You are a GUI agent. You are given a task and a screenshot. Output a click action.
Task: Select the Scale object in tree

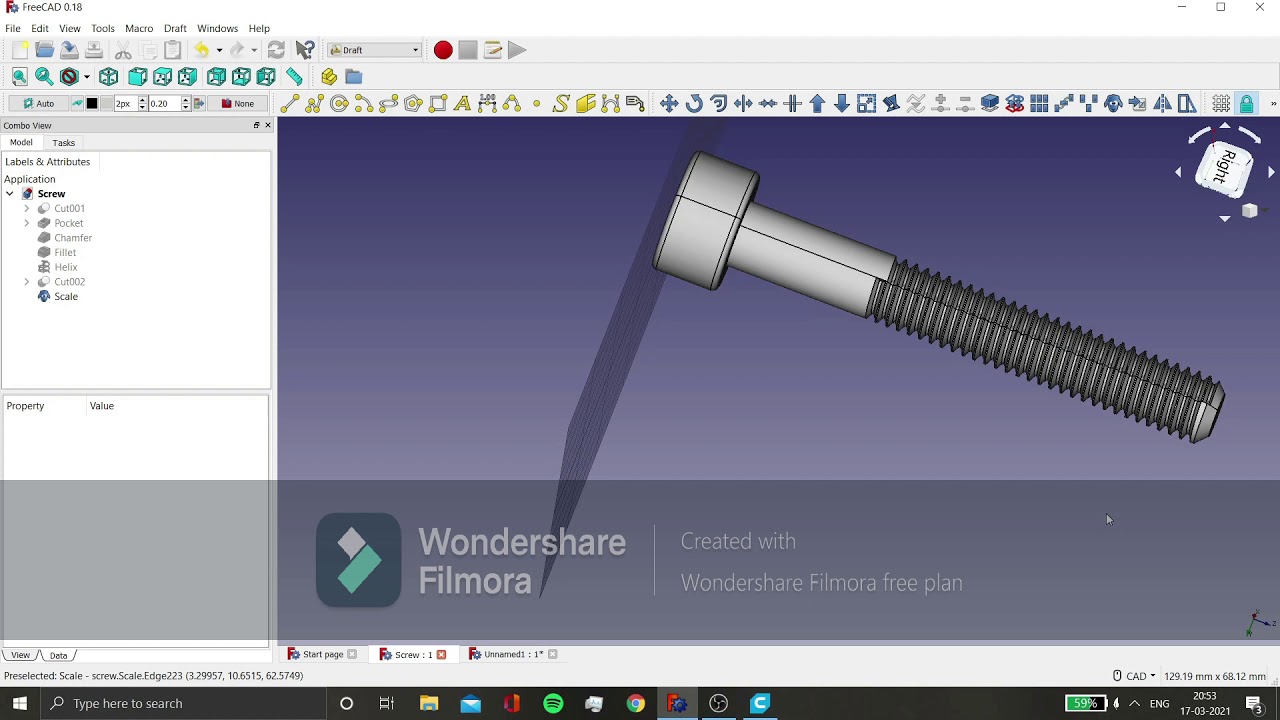click(66, 297)
